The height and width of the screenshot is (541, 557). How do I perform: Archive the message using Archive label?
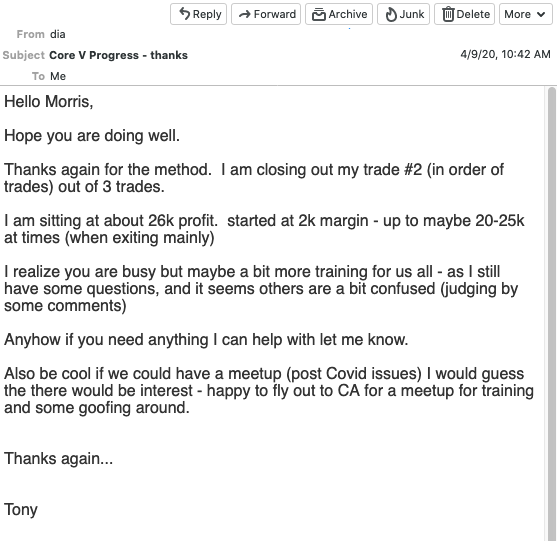pos(348,14)
